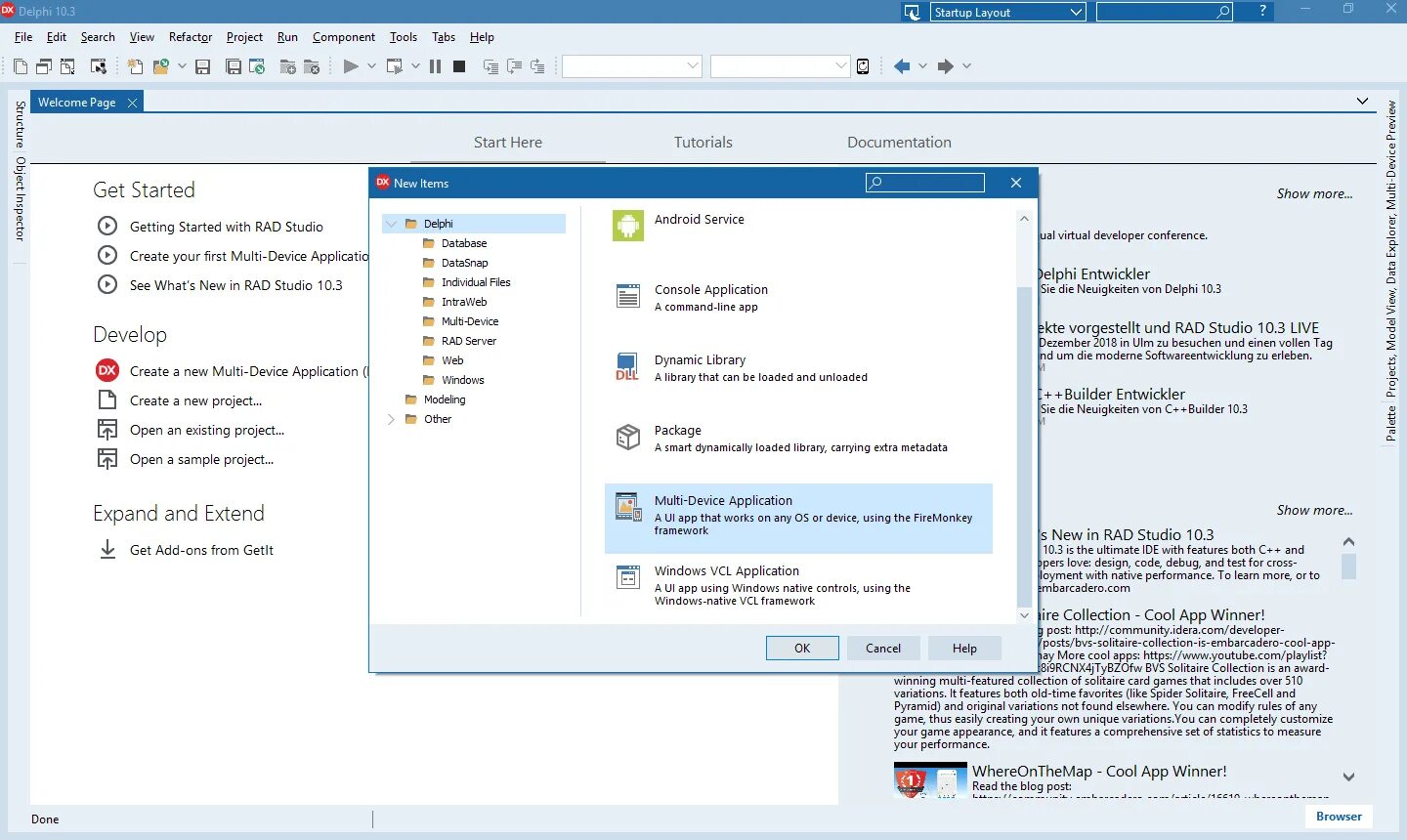Click the New Items toolbar icon
The height and width of the screenshot is (840, 1407).
(21, 66)
